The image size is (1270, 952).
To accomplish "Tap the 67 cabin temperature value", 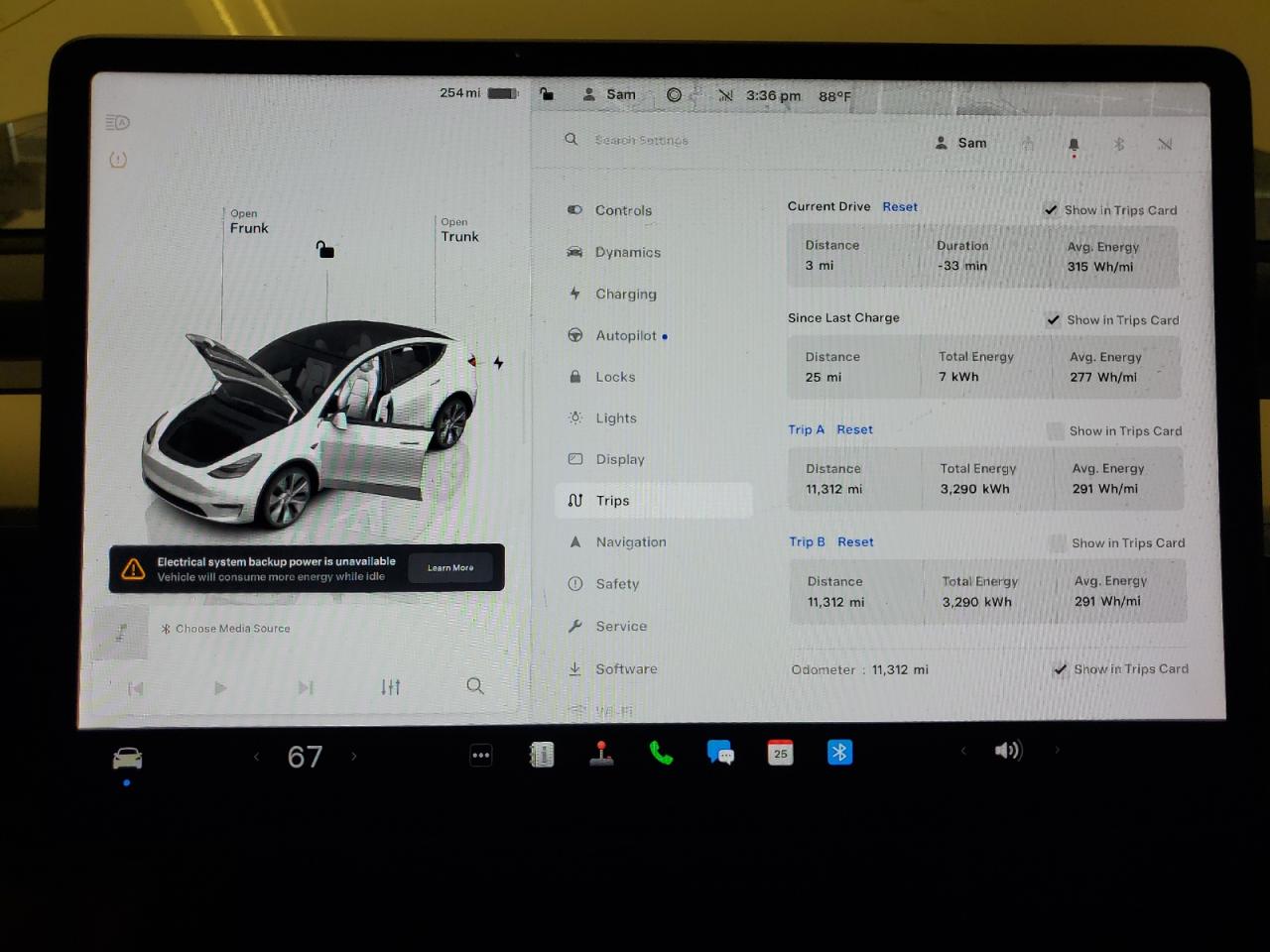I will (305, 757).
